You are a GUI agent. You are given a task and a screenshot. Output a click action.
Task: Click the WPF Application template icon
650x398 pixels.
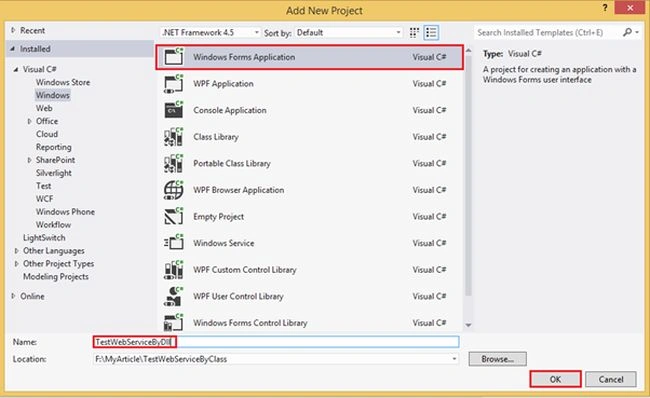click(x=173, y=83)
